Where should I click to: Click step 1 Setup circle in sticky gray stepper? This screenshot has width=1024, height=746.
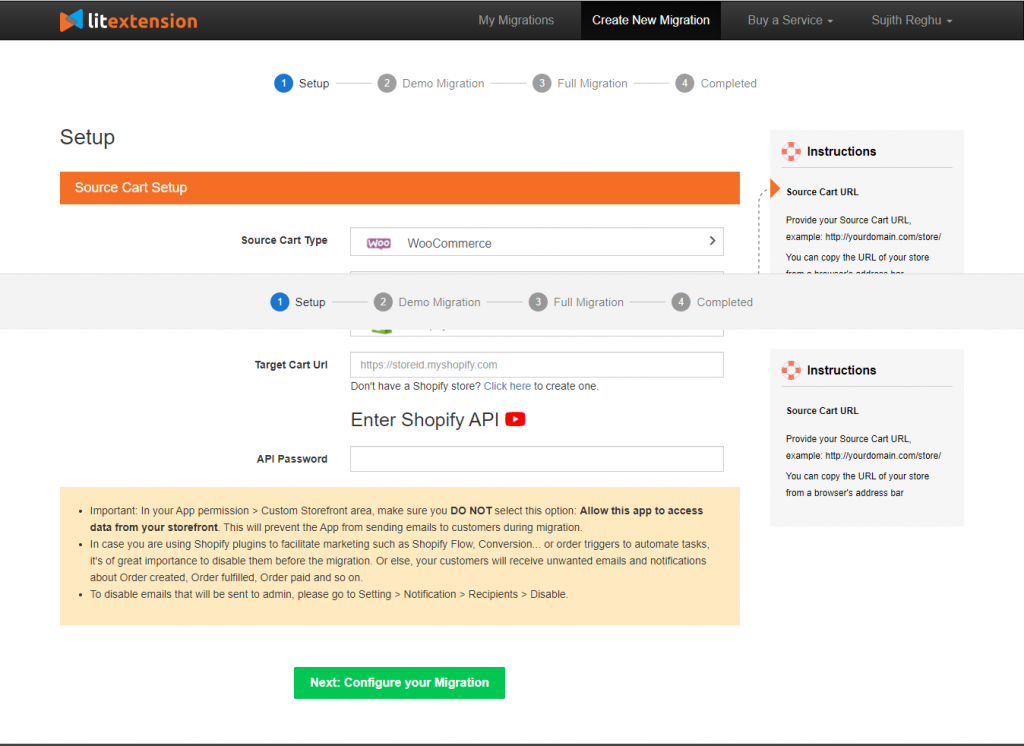pos(280,302)
